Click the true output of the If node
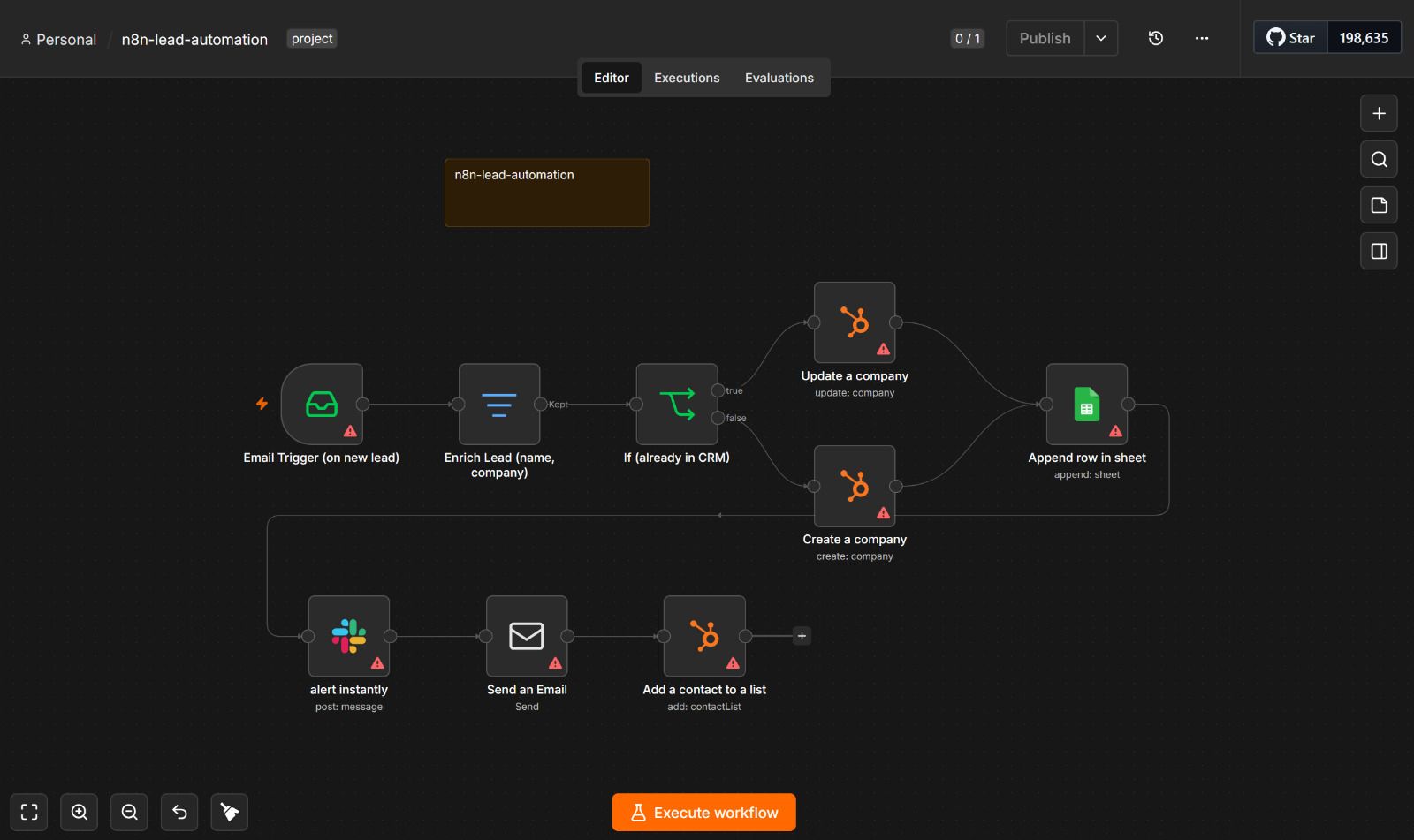Screen dimensions: 1414x840 coord(718,390)
